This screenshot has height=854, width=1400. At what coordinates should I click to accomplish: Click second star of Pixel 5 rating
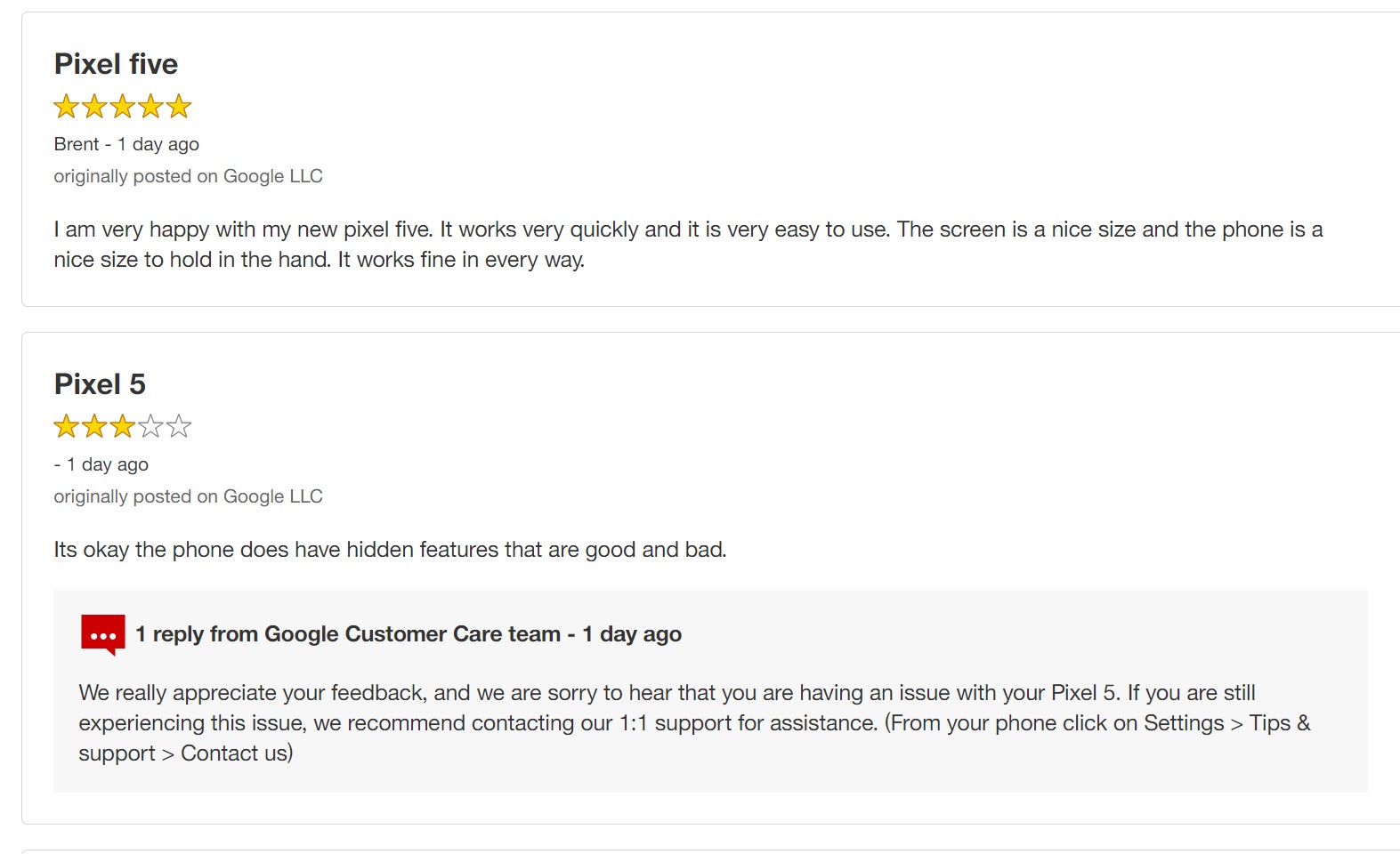point(94,426)
